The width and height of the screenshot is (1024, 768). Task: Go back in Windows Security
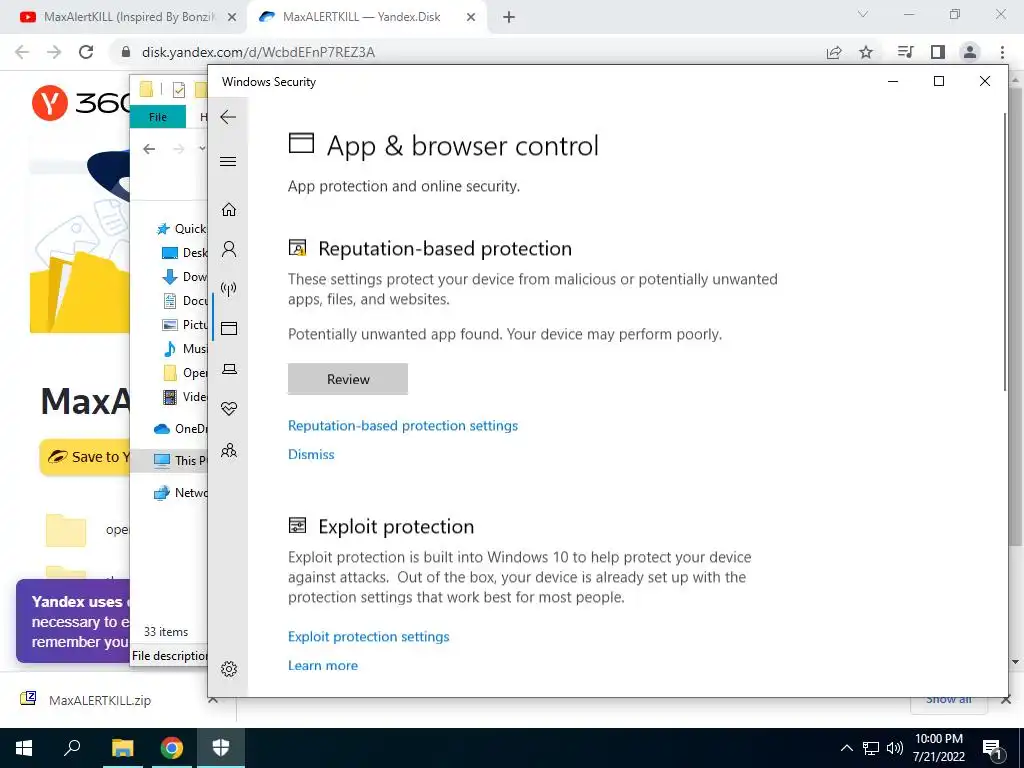tap(228, 118)
